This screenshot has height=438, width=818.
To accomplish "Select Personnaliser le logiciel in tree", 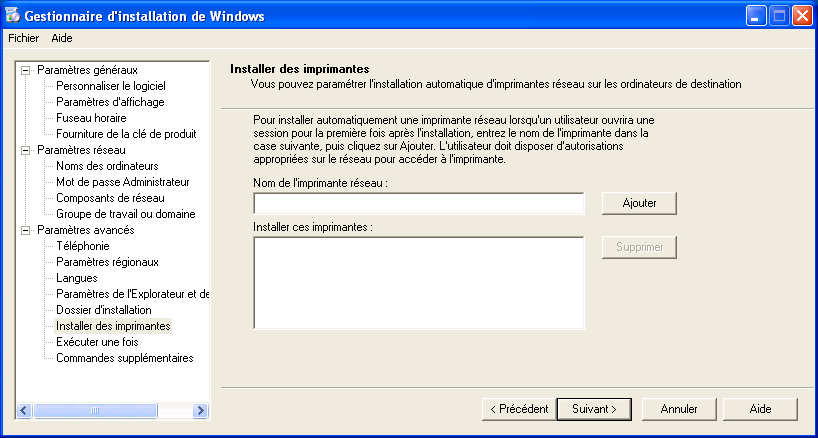I will 111,86.
